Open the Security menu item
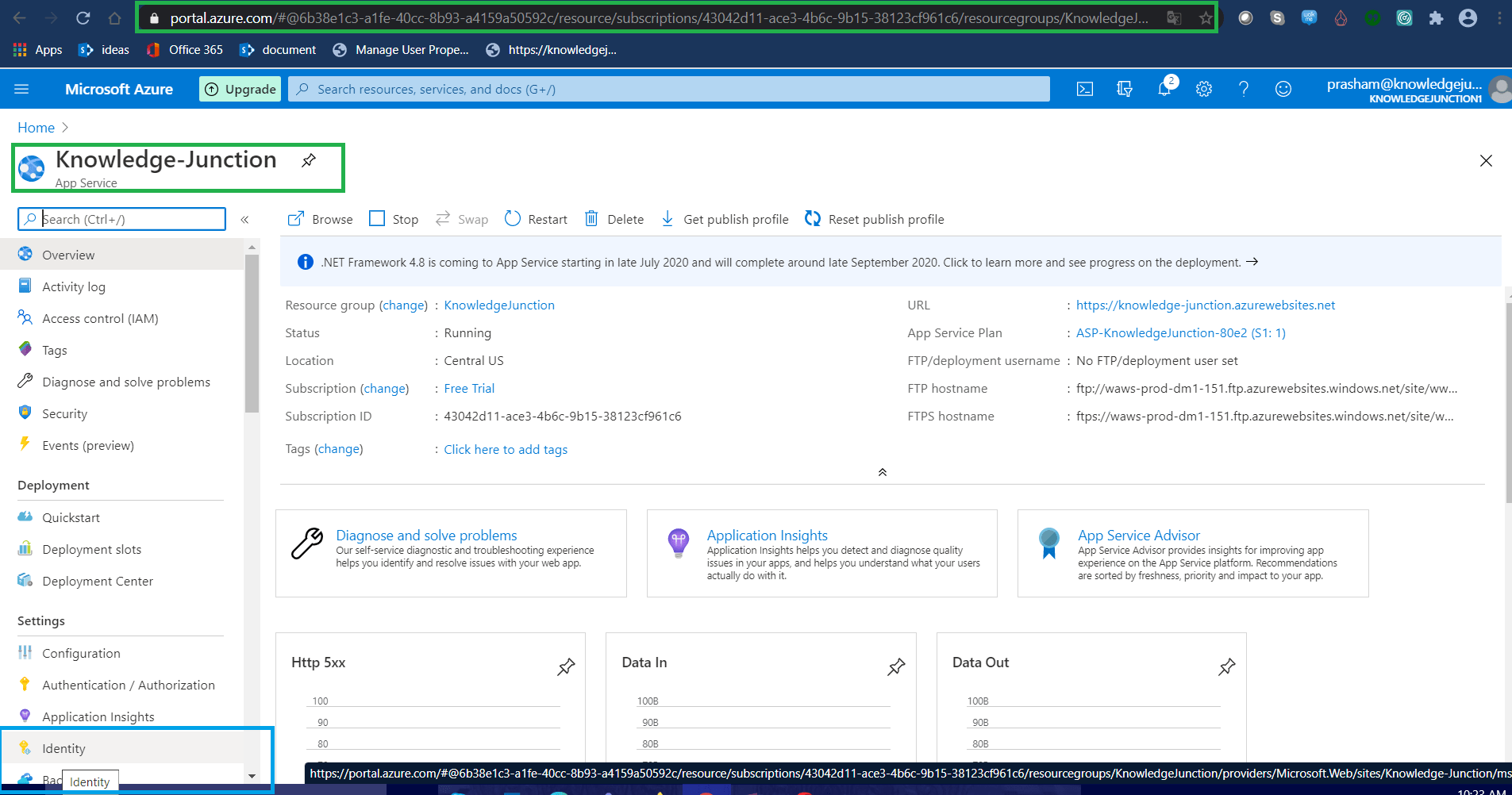The width and height of the screenshot is (1512, 795). click(122, 413)
